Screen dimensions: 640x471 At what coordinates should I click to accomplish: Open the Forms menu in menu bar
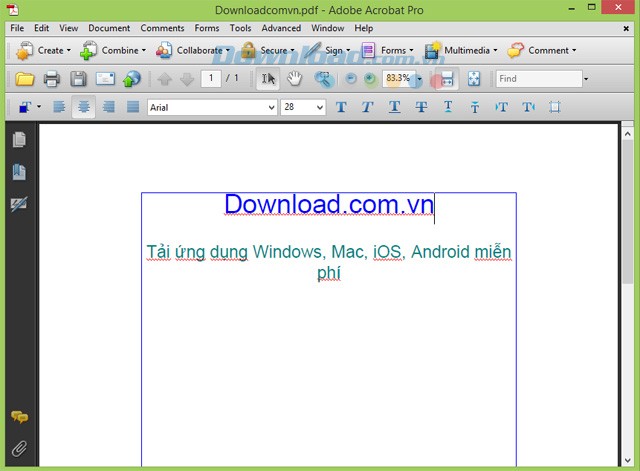tap(207, 28)
